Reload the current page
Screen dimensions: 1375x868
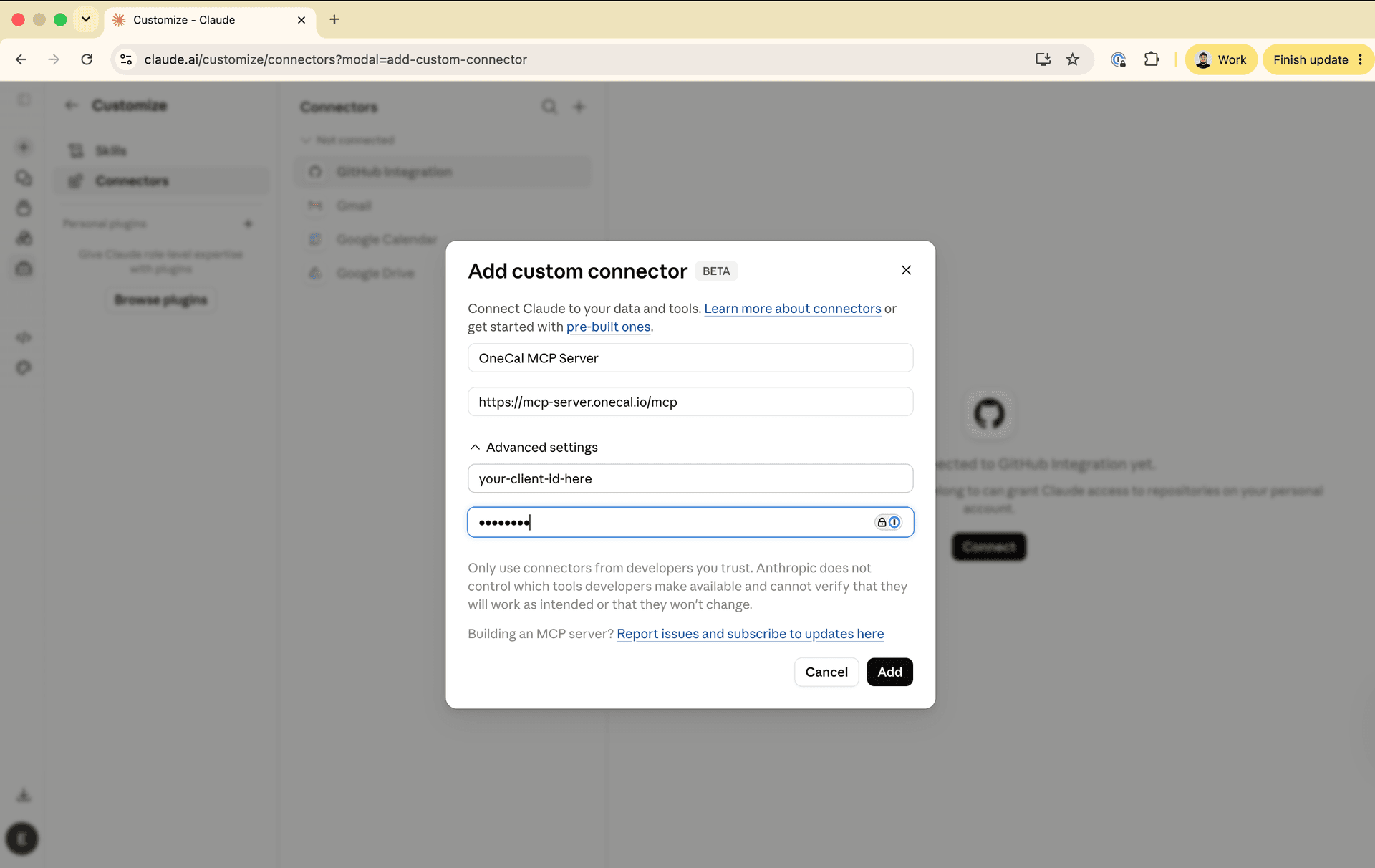coord(87,59)
